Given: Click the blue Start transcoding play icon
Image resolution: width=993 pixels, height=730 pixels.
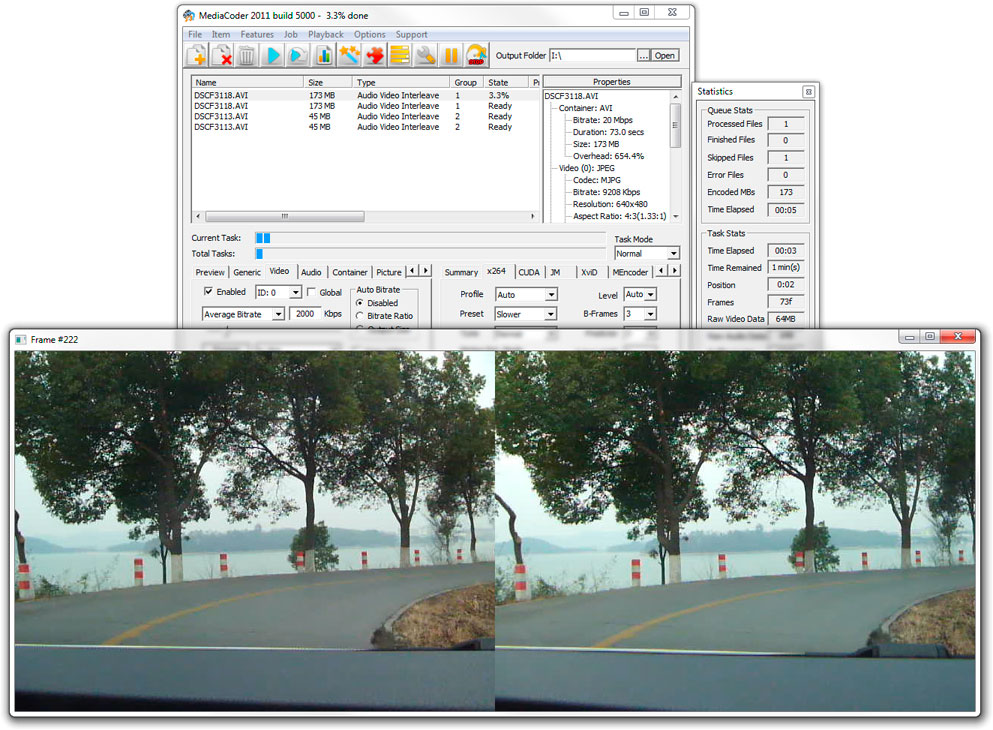Looking at the screenshot, I should click(x=273, y=56).
